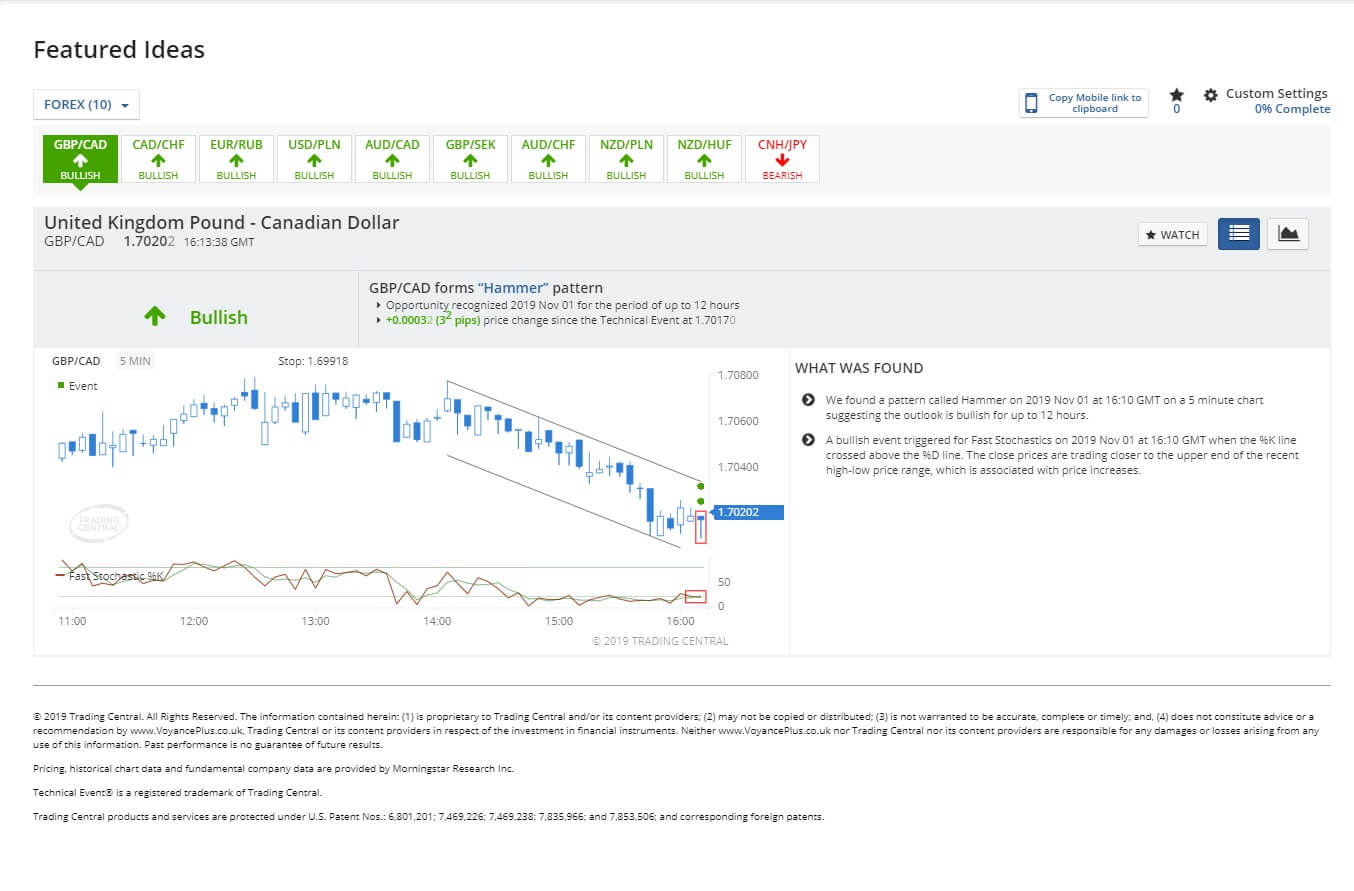Open the EUR/RUB idea tab
The width and height of the screenshot is (1354, 891).
[236, 159]
